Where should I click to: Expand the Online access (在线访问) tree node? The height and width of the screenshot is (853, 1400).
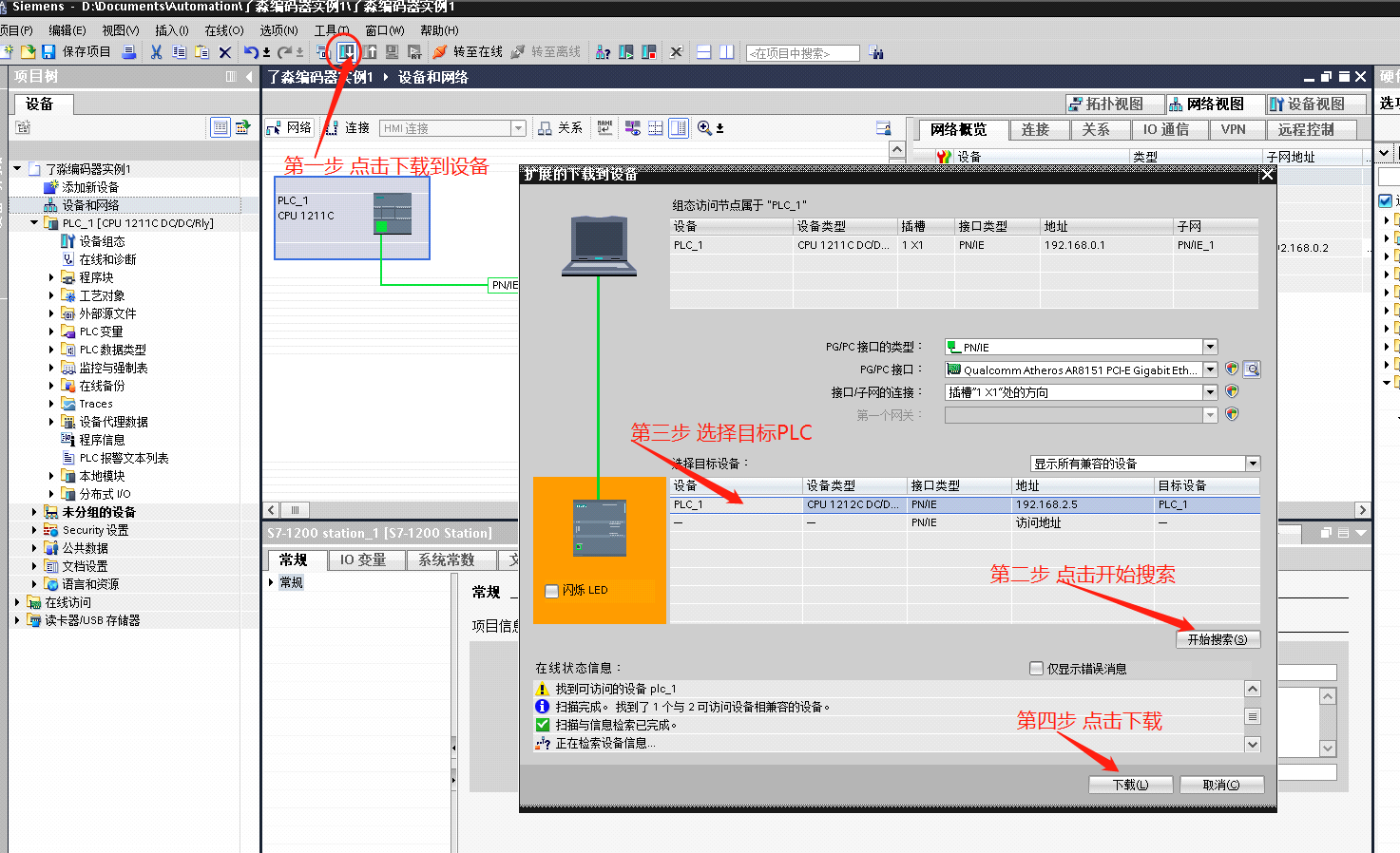pos(17,602)
